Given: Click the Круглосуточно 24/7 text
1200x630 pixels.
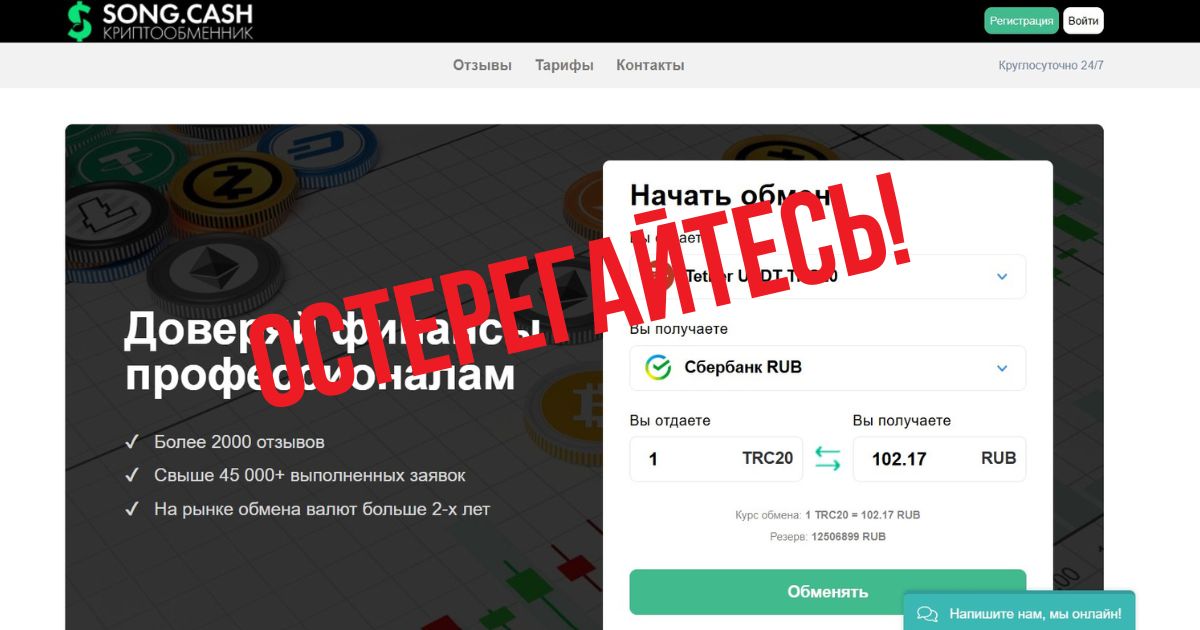Looking at the screenshot, I should [1051, 65].
